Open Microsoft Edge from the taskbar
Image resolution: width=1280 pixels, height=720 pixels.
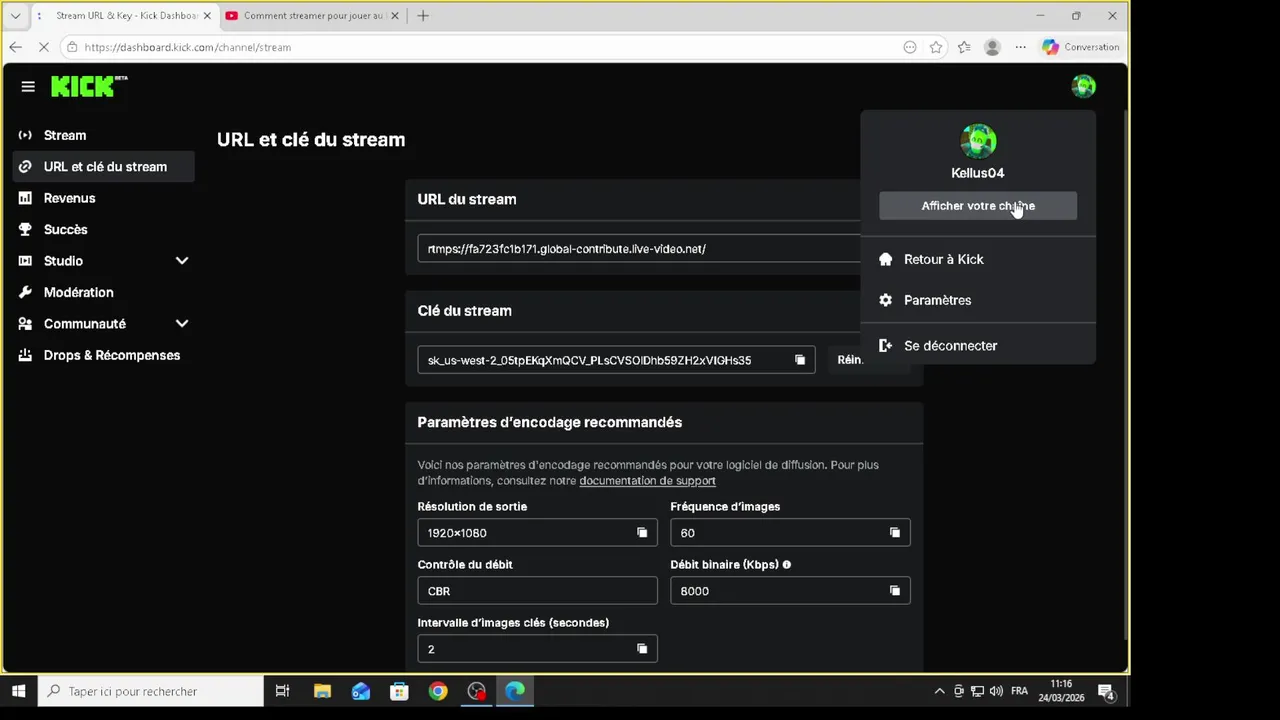click(515, 691)
